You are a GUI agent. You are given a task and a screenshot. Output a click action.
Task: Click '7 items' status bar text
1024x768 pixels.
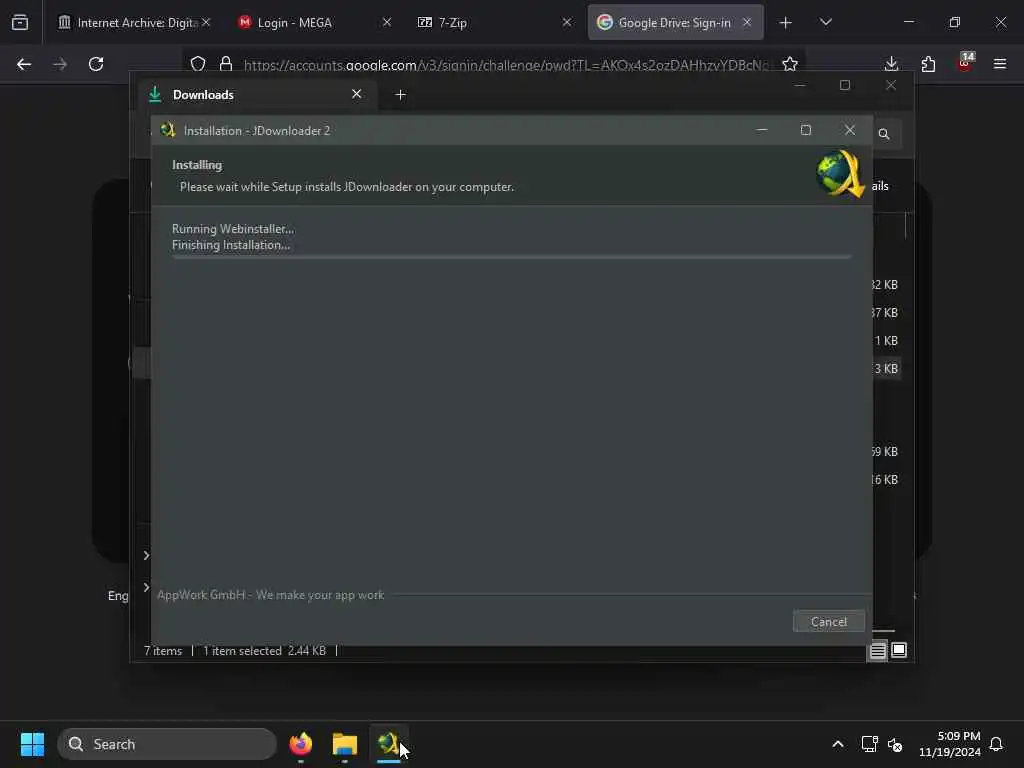(x=163, y=650)
